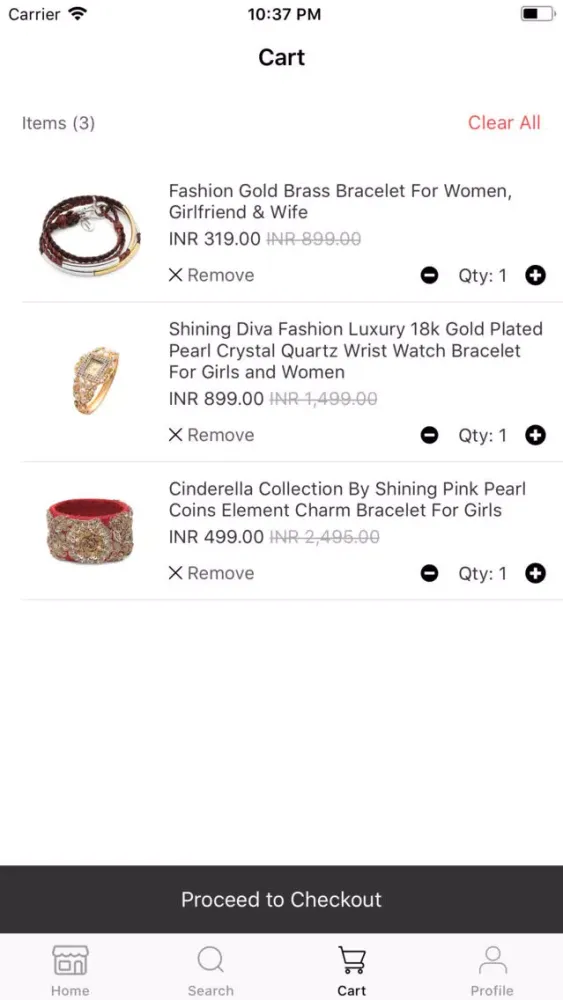This screenshot has height=1000, width=563.
Task: Go to the Profile tab
Action: click(492, 971)
